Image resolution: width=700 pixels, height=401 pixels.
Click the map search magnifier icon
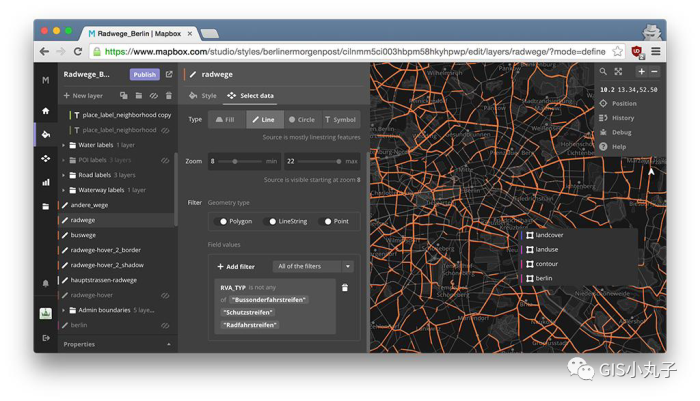click(603, 72)
